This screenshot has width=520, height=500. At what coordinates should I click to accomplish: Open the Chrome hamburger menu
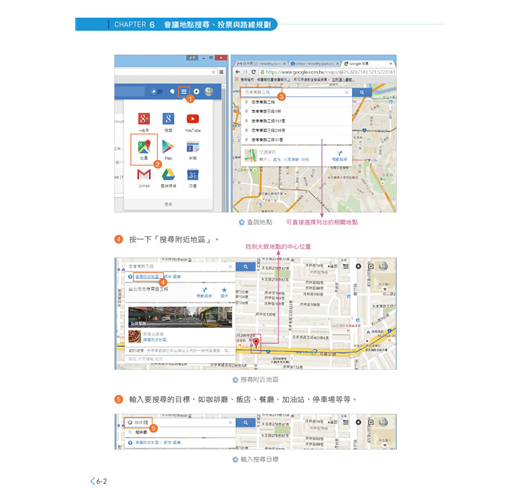click(x=221, y=72)
